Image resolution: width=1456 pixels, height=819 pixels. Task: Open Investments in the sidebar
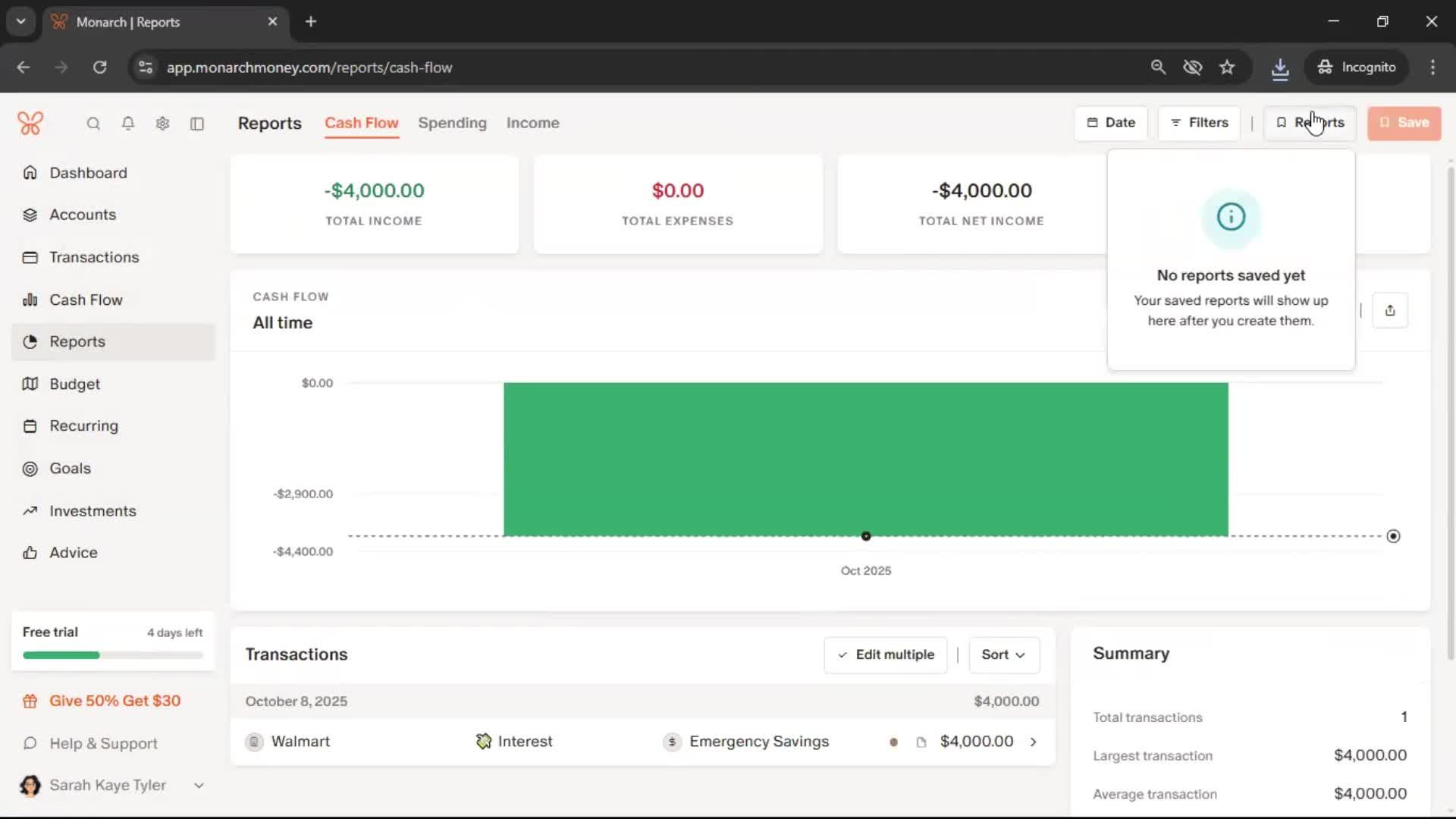coord(93,511)
